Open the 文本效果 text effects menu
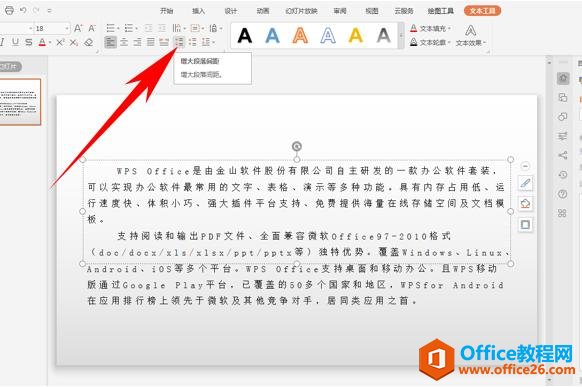This screenshot has height=387, width=582. click(x=471, y=36)
